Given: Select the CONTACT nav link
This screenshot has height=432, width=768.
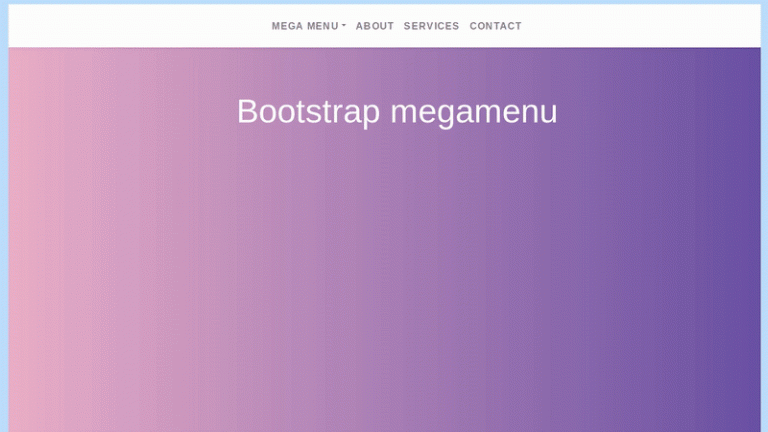Looking at the screenshot, I should click(495, 26).
